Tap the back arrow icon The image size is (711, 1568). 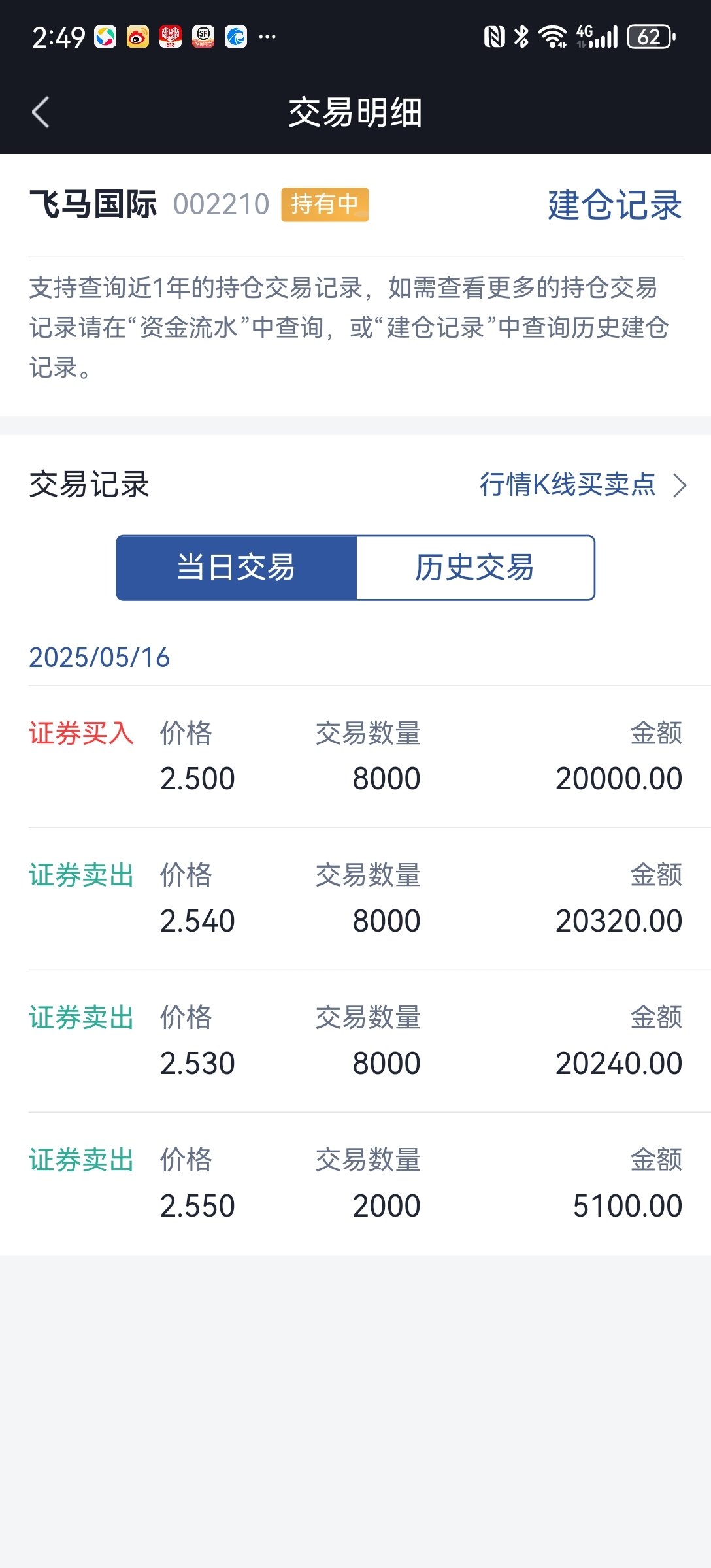click(x=41, y=112)
